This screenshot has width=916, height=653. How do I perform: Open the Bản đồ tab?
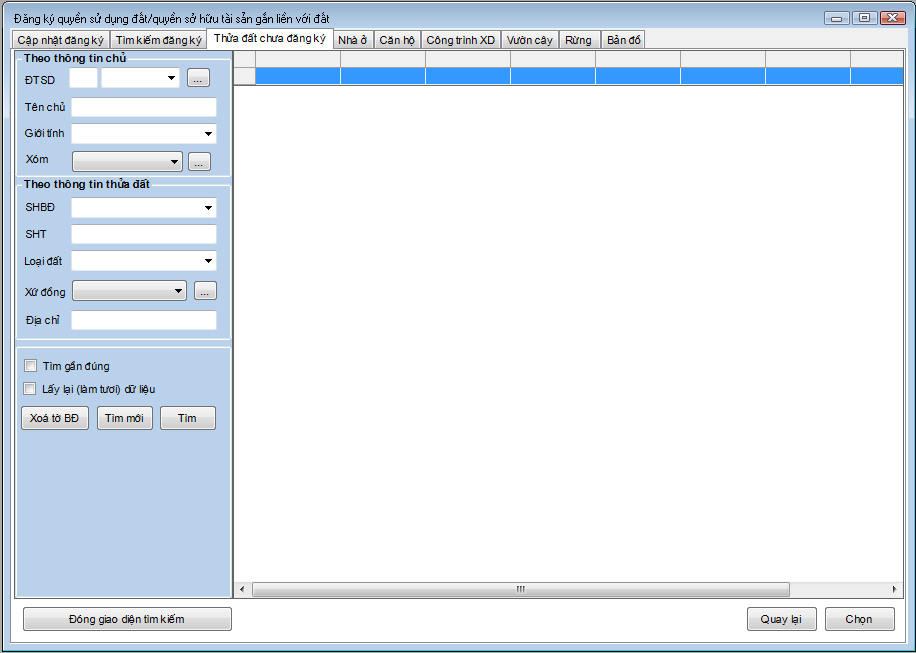(x=624, y=40)
